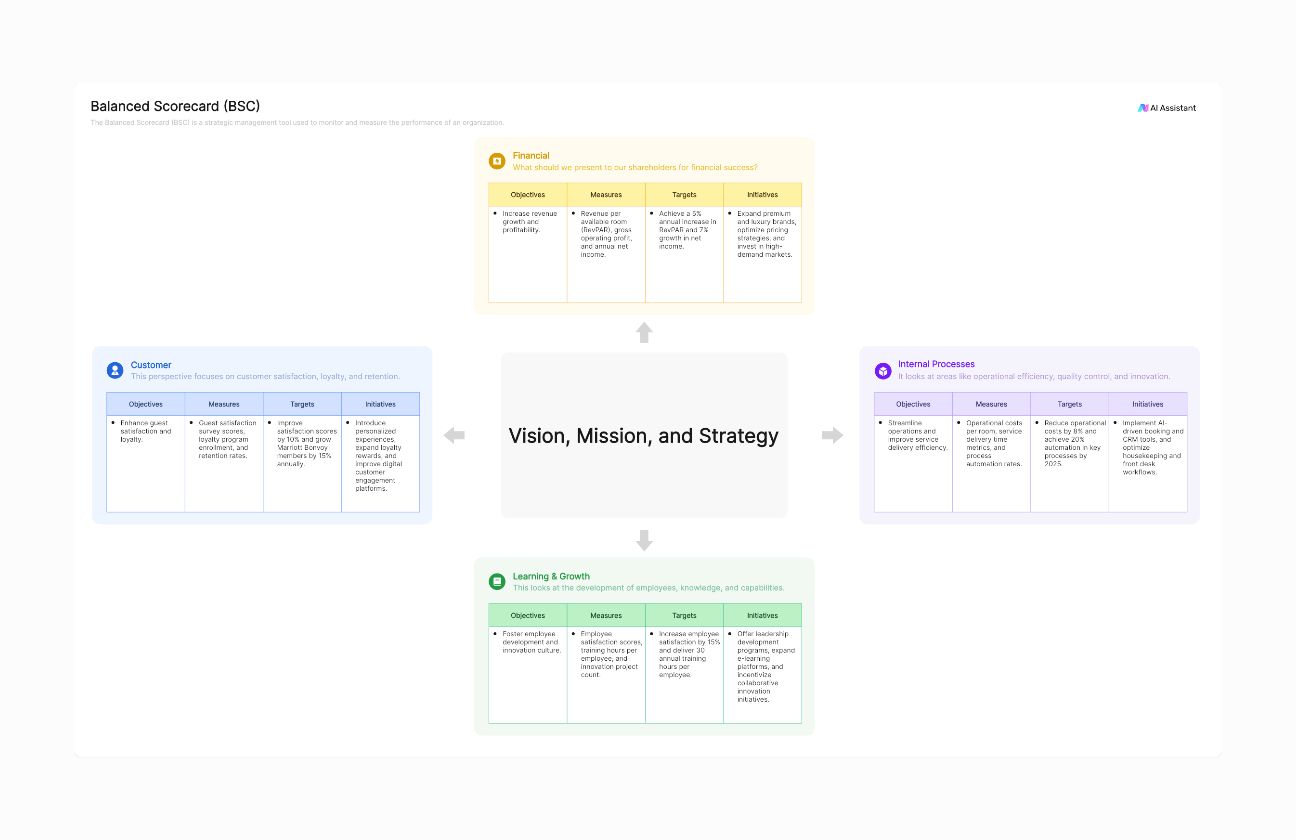Click the purple Internal Processes cube icon
The image size is (1296, 840).
point(883,371)
